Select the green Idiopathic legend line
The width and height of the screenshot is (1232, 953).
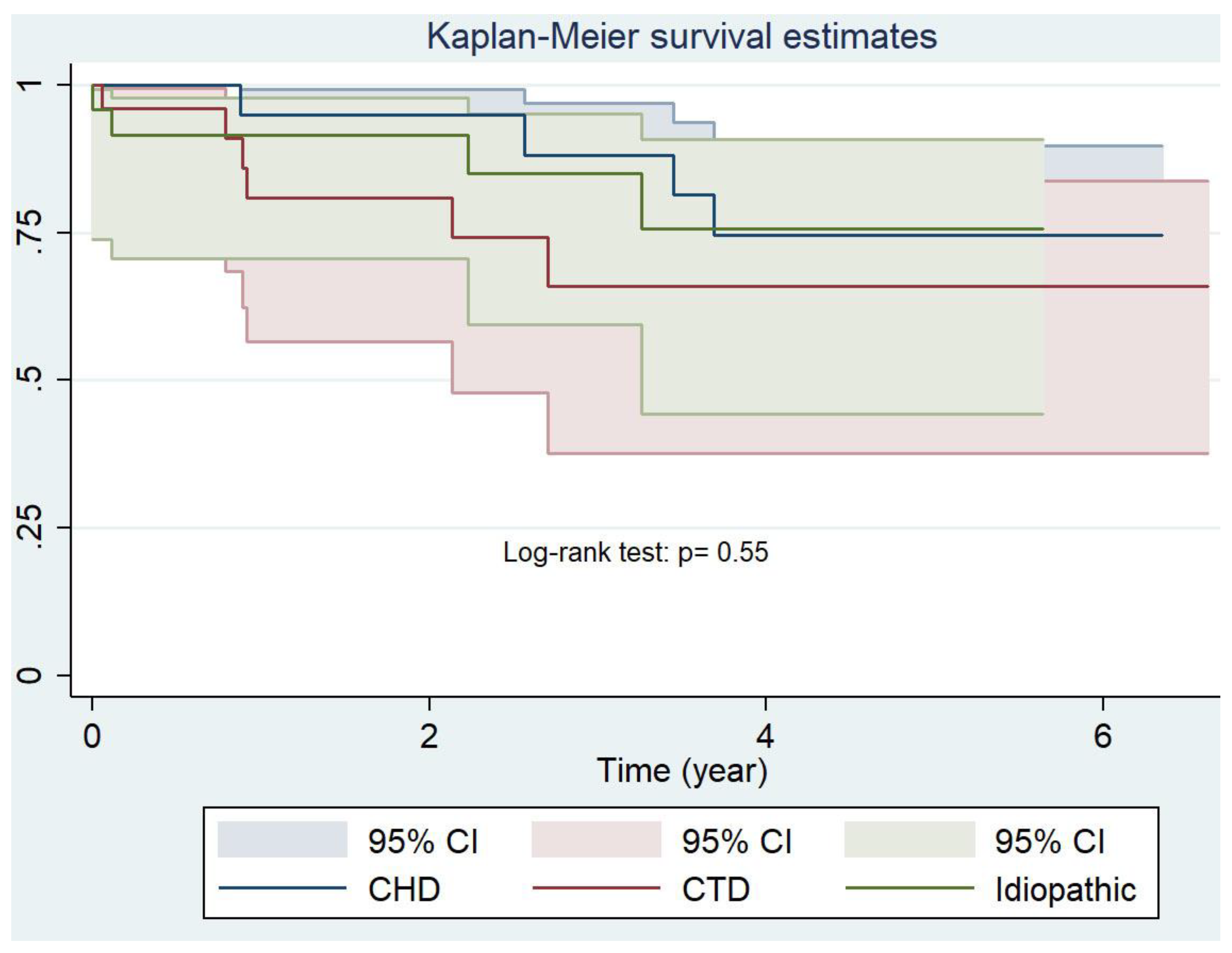[909, 888]
